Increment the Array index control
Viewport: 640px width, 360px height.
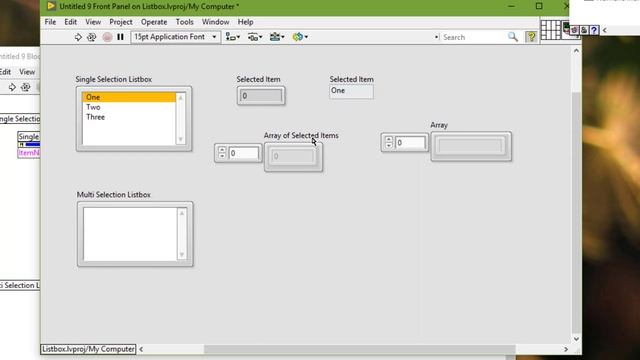coord(389,139)
